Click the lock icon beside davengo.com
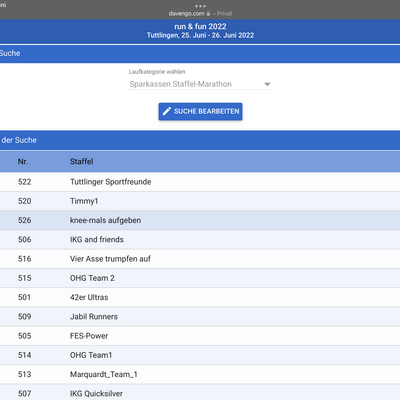400x400 pixels. point(208,14)
